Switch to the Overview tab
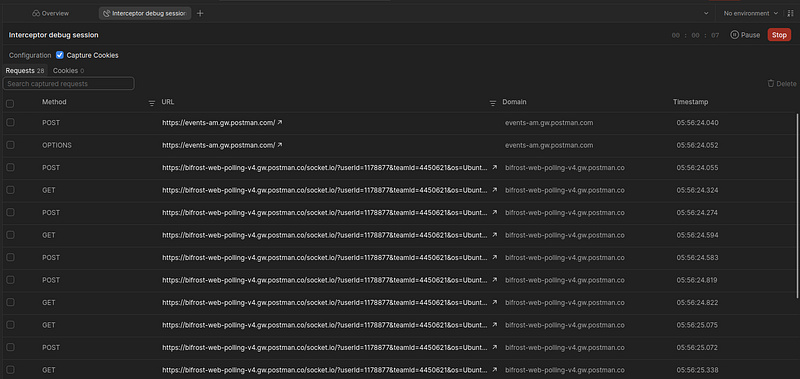Image resolution: width=800 pixels, height=379 pixels. [x=50, y=13]
